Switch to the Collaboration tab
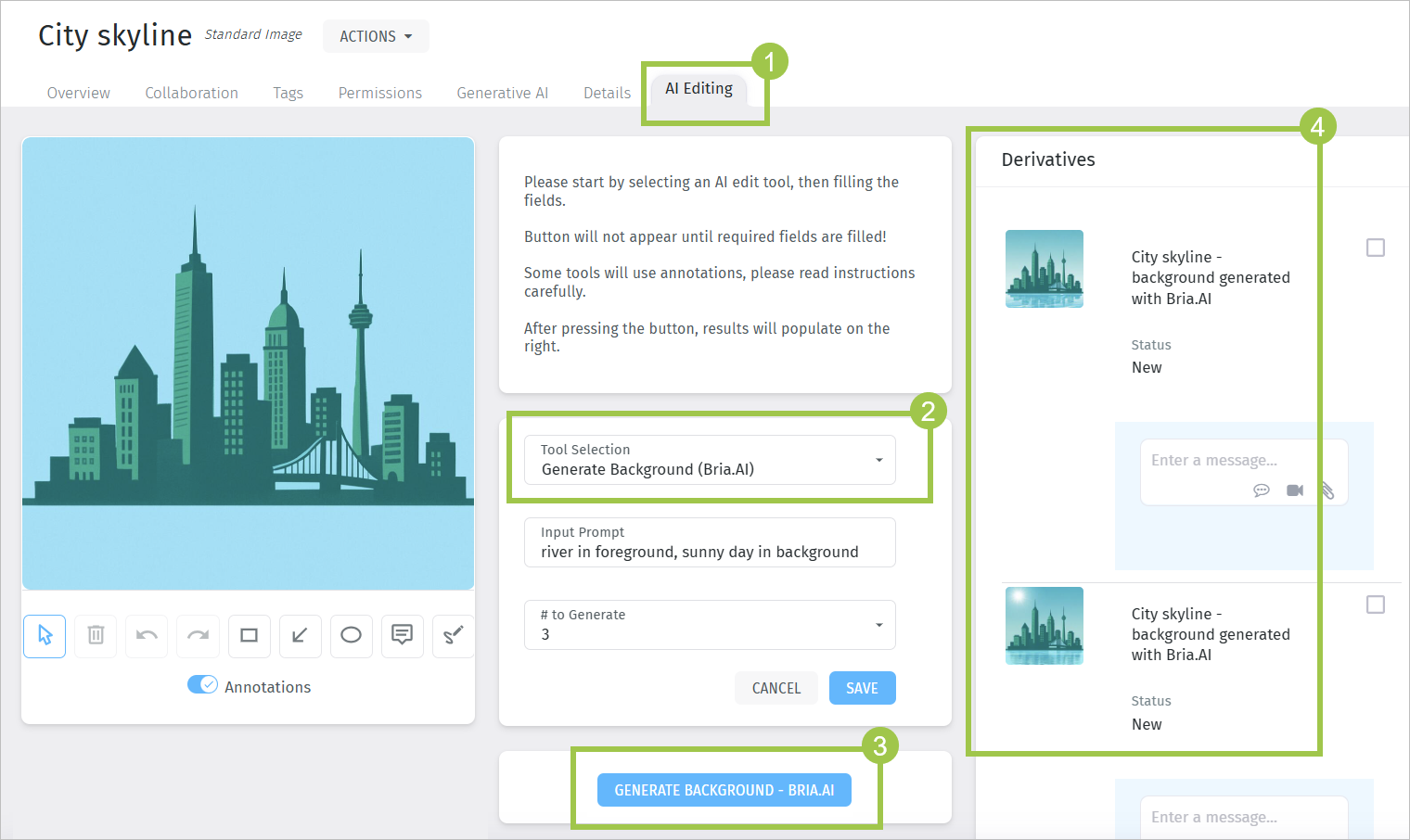The width and height of the screenshot is (1410, 840). [x=191, y=93]
